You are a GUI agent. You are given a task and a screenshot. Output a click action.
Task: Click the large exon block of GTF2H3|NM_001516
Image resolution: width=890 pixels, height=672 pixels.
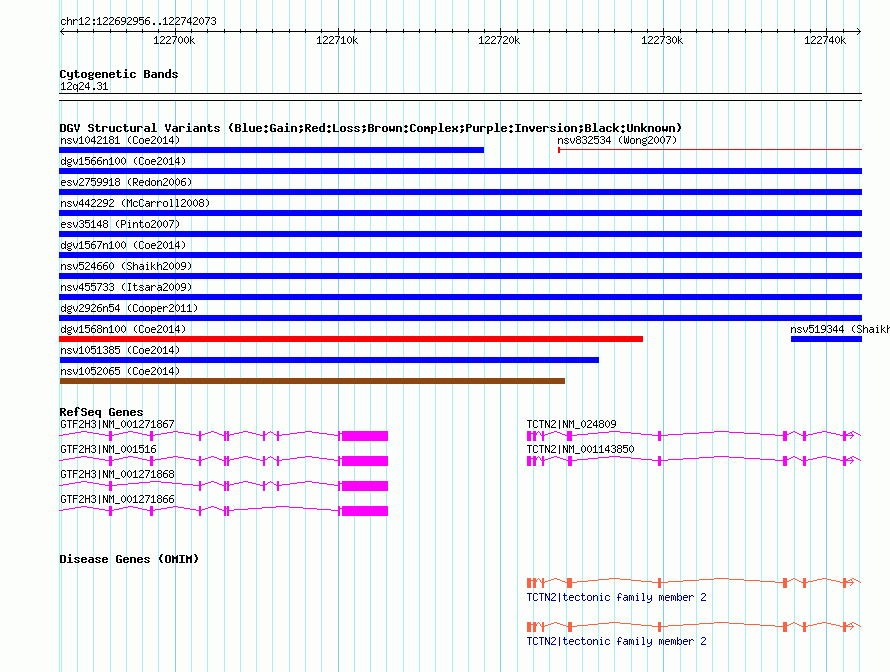pos(365,461)
